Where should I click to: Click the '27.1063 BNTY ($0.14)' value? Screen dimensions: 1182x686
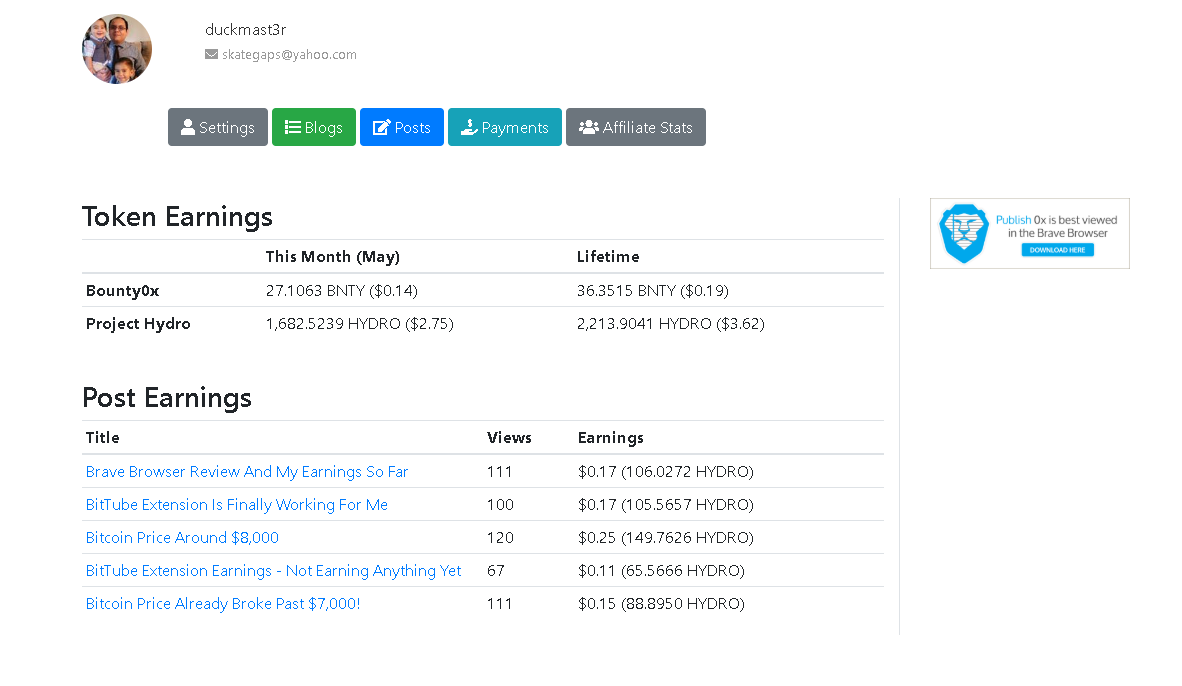click(341, 291)
